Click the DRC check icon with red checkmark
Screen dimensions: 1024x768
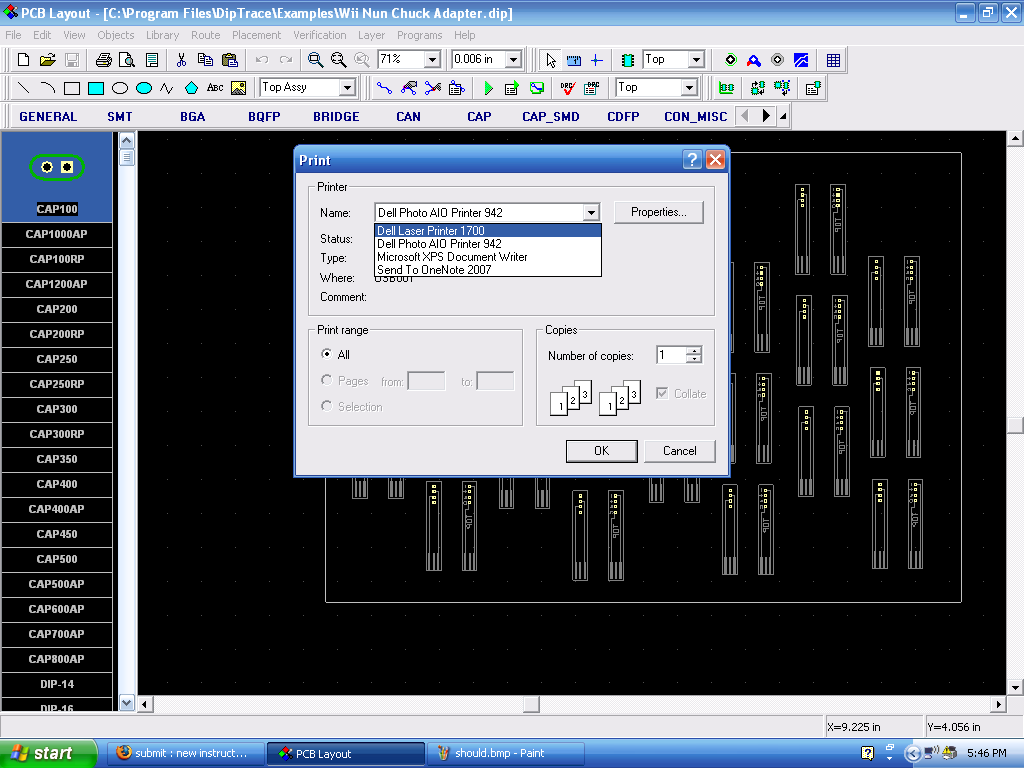[568, 88]
